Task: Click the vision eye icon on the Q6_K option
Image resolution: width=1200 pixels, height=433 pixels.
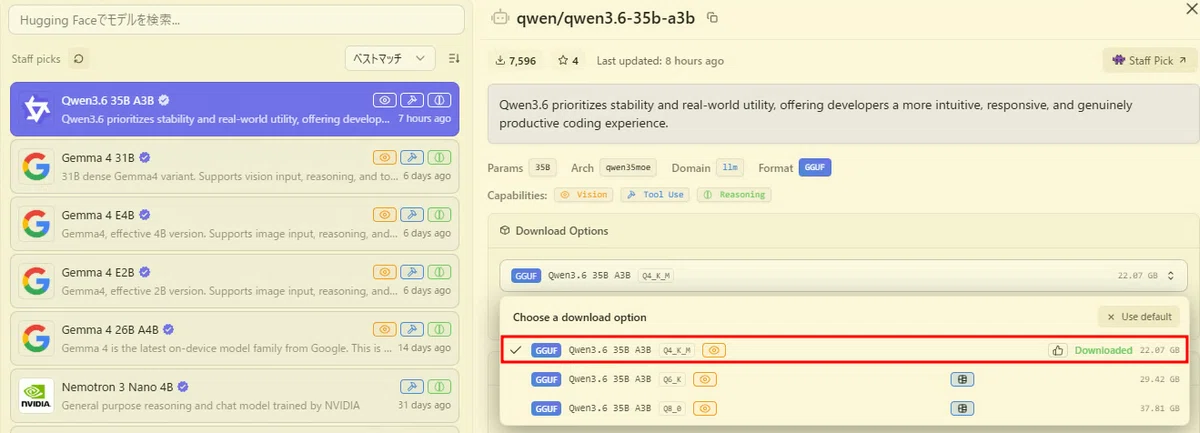Action: (704, 379)
